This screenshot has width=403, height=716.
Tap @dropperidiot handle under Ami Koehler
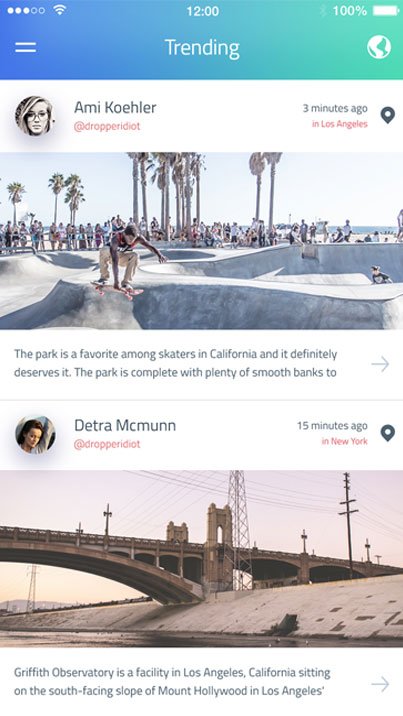click(x=107, y=126)
